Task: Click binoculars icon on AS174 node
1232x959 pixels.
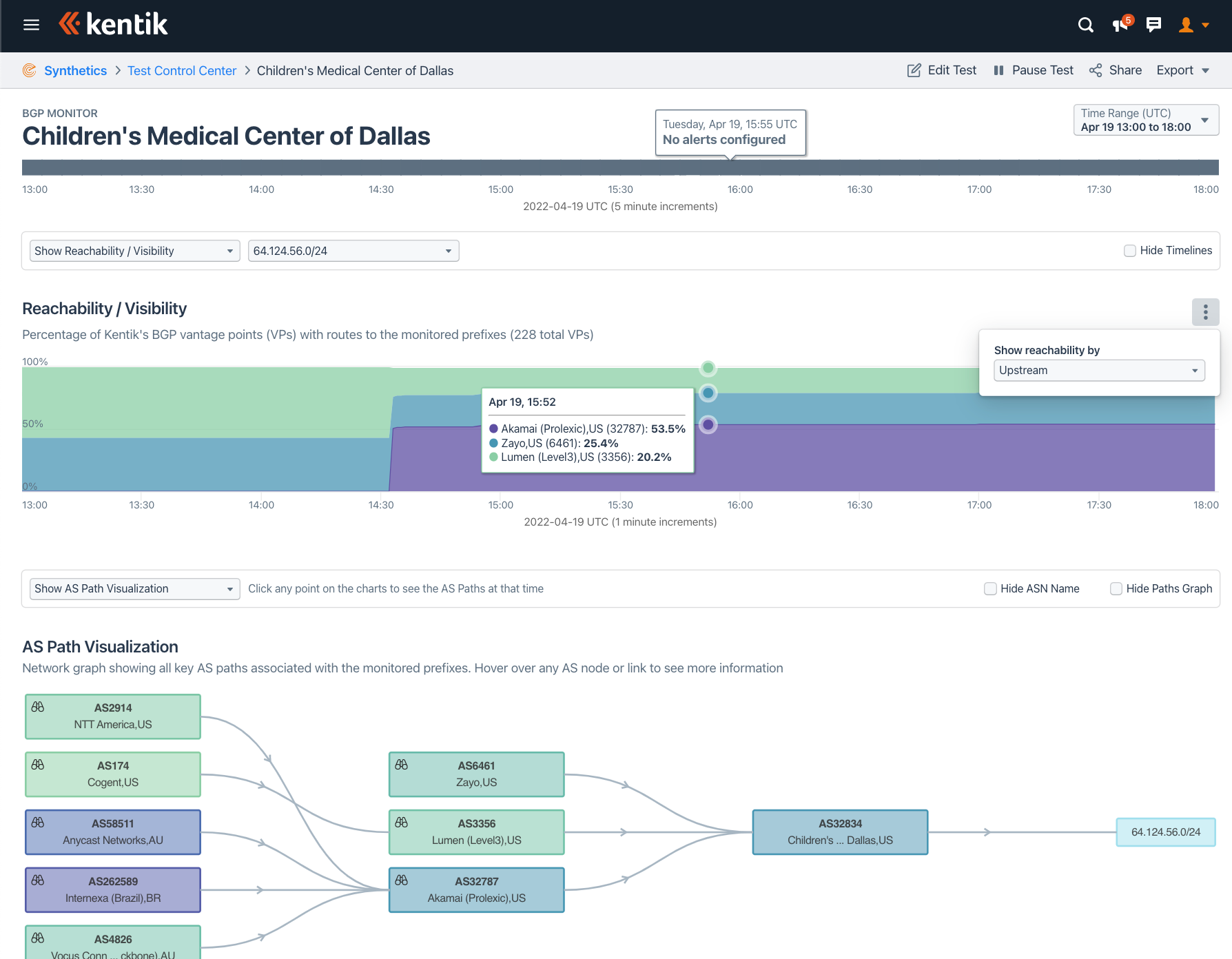Action: 38,765
